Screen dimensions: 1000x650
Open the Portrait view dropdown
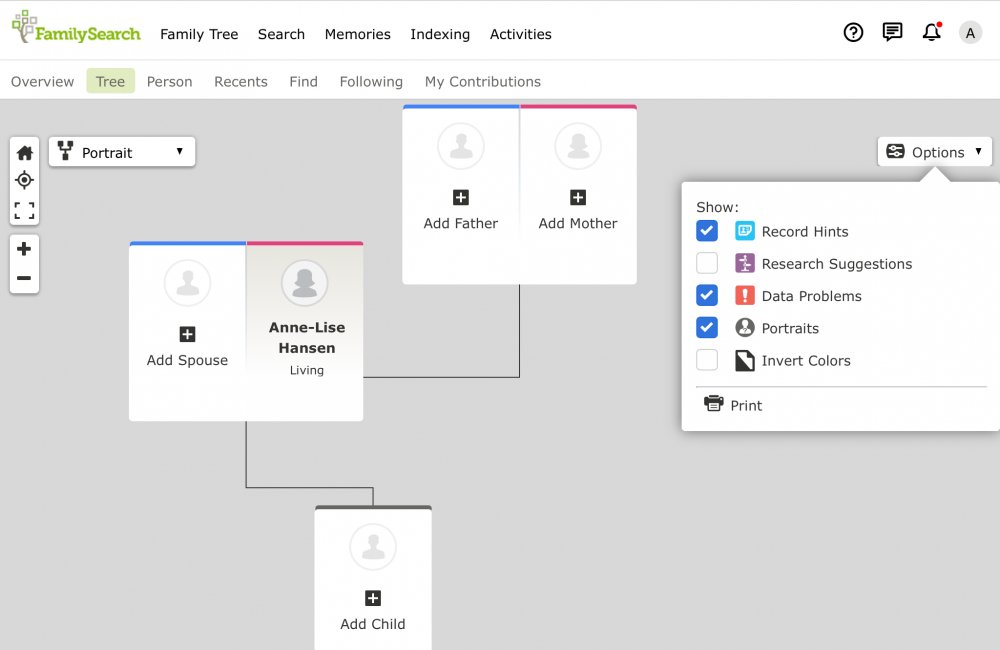click(x=122, y=152)
